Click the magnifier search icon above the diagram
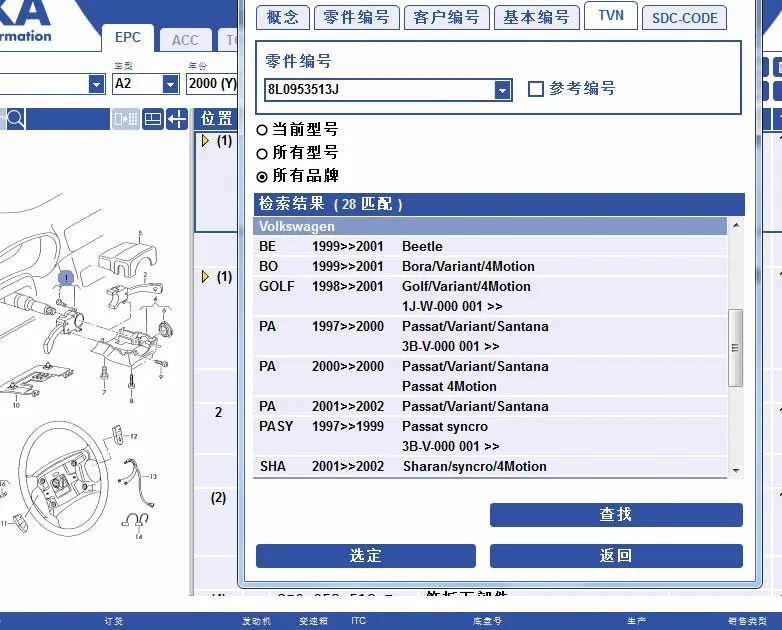The image size is (782, 630). (x=15, y=119)
